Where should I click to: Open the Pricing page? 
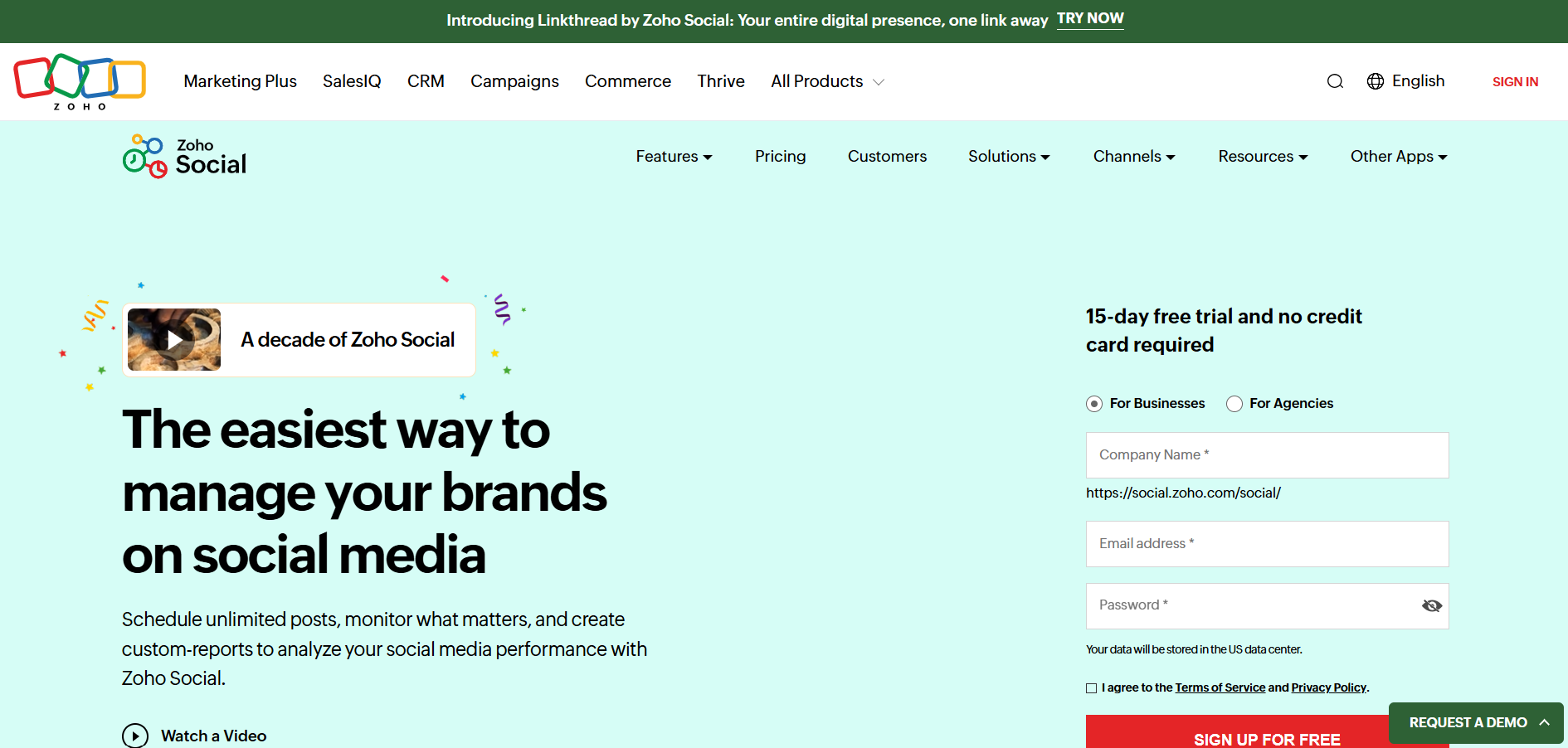(x=780, y=157)
